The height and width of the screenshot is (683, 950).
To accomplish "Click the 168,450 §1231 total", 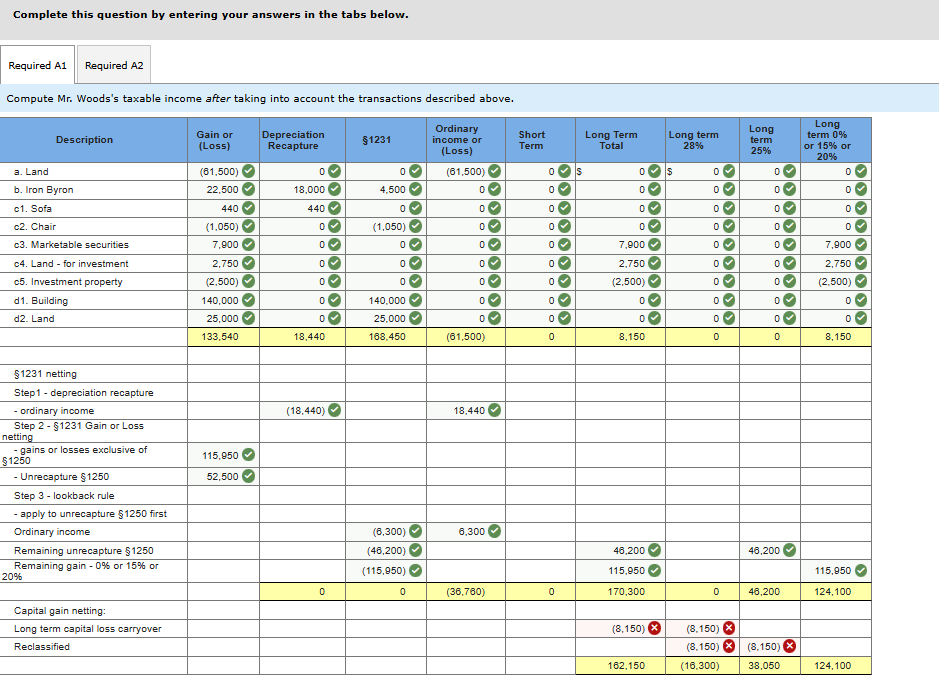I will (x=387, y=336).
